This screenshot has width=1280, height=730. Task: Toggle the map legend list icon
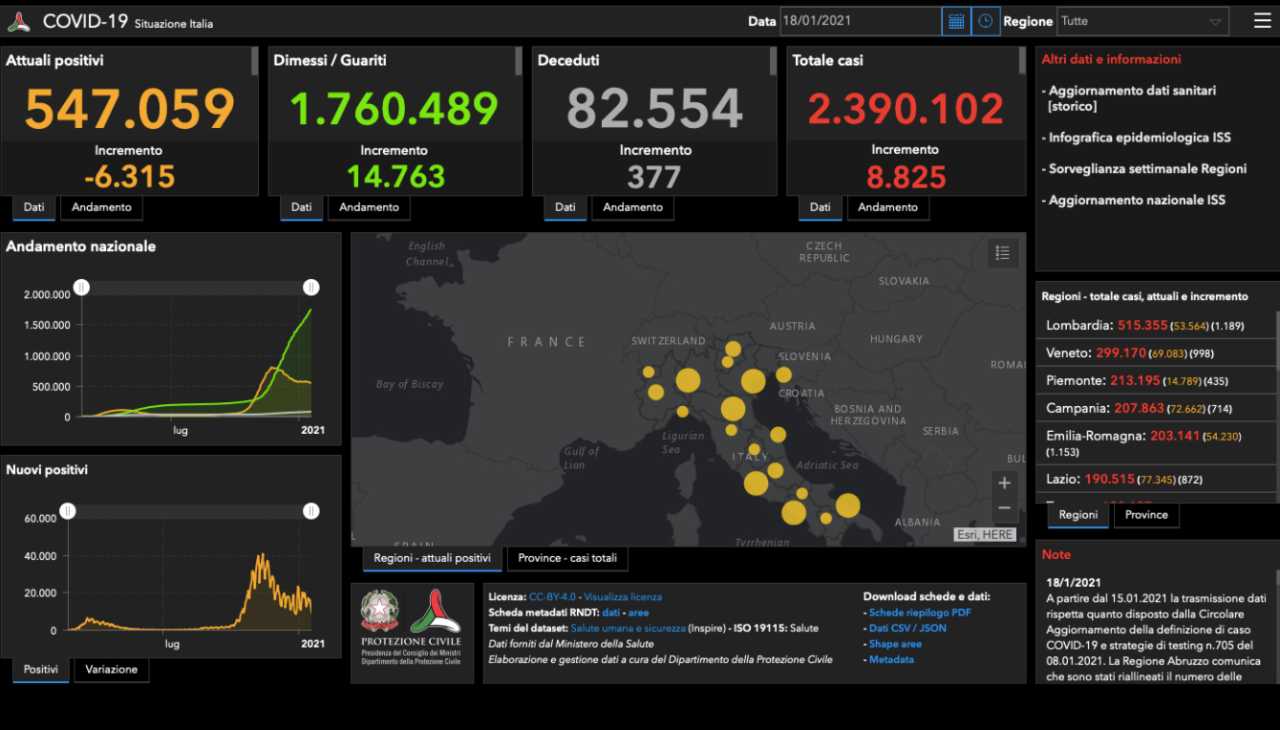(x=1003, y=253)
